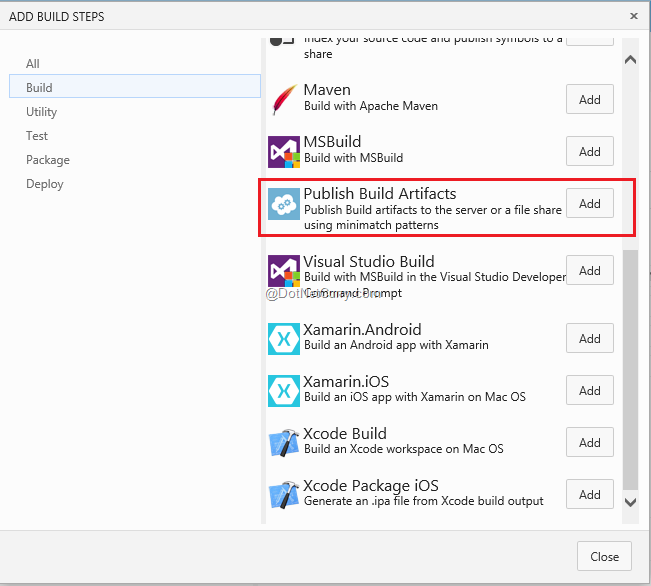Click the Xcode Package iOS icon
The height and width of the screenshot is (586, 651).
pos(284,495)
